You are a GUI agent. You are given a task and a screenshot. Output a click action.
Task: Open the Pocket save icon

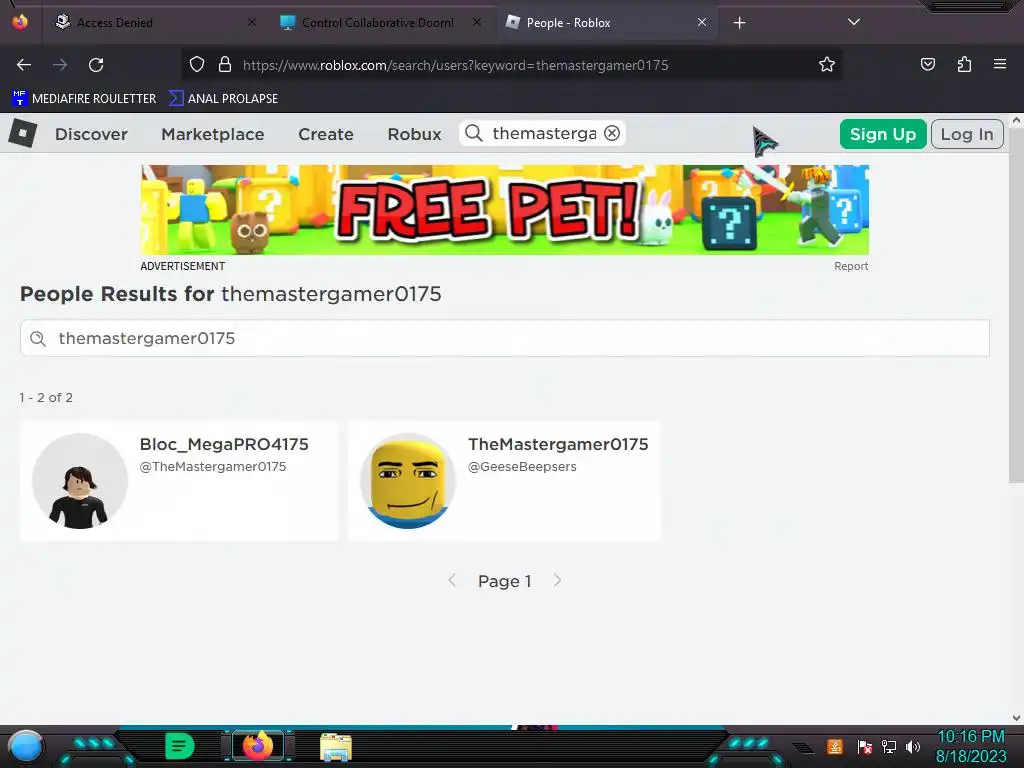tap(927, 64)
